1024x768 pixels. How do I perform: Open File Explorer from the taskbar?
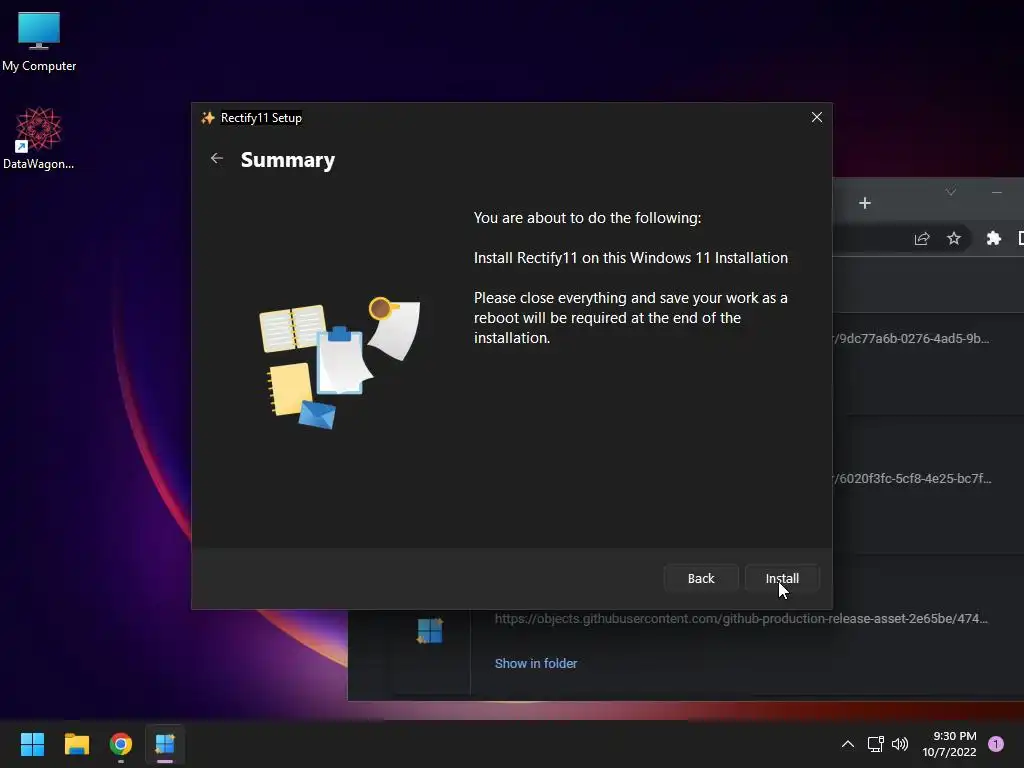click(76, 744)
